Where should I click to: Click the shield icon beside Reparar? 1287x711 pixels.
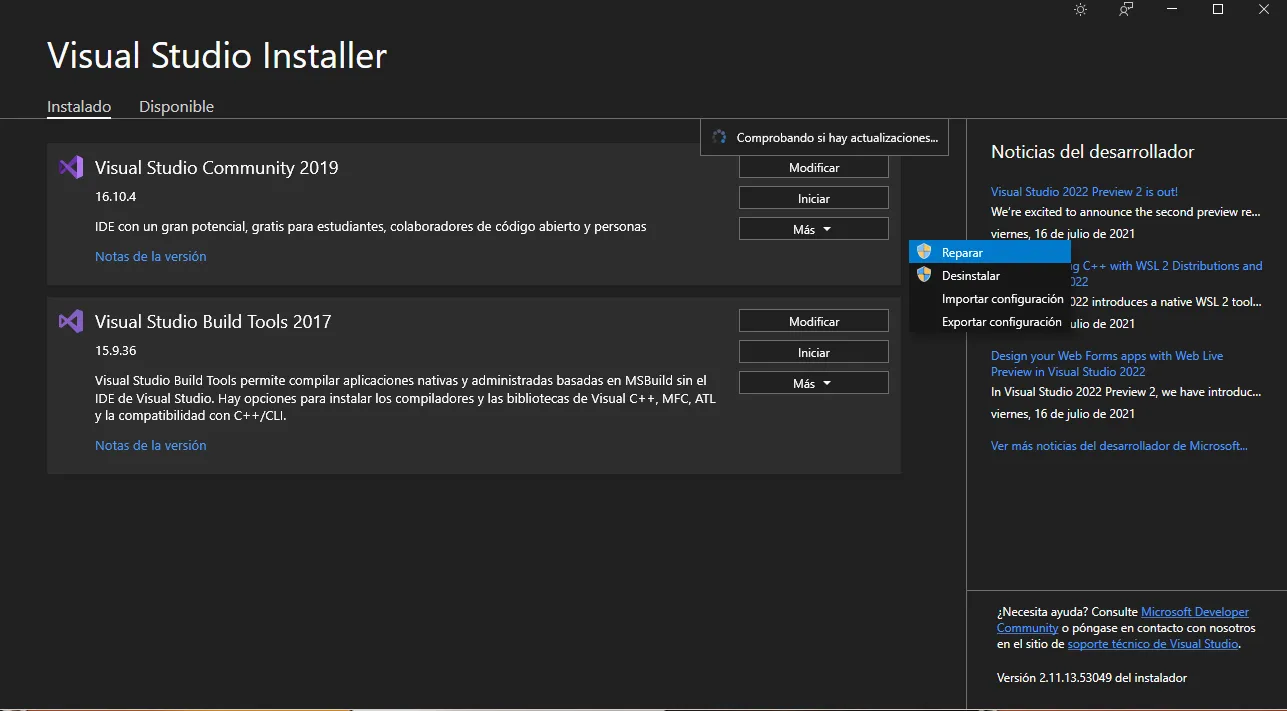pyautogui.click(x=924, y=252)
